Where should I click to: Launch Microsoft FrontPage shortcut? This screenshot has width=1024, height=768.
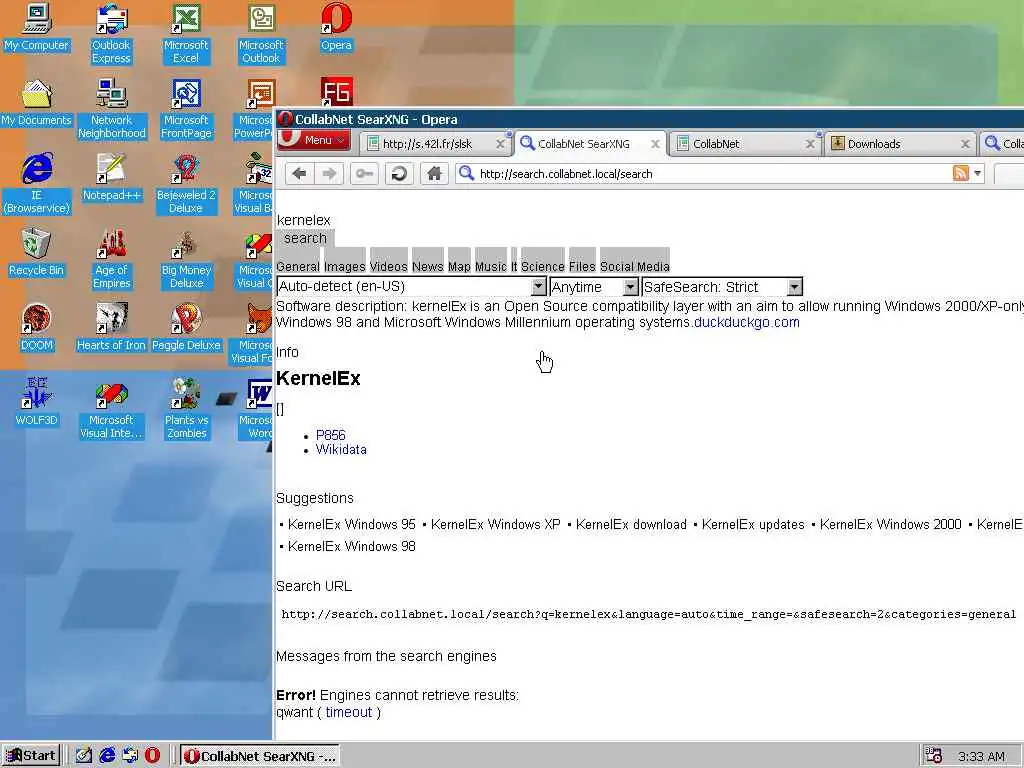[x=186, y=110]
